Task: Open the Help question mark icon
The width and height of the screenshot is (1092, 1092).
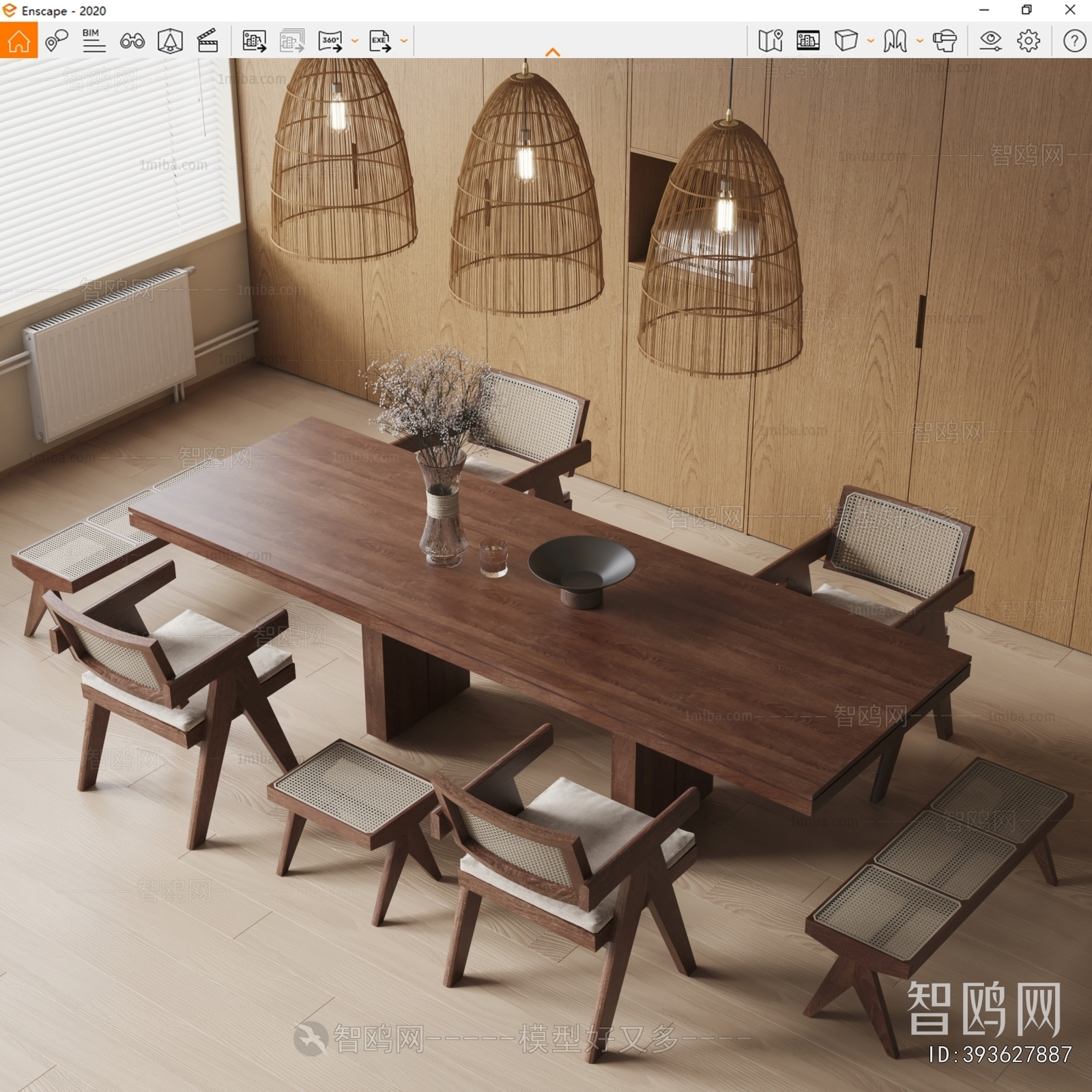Action: click(1074, 41)
